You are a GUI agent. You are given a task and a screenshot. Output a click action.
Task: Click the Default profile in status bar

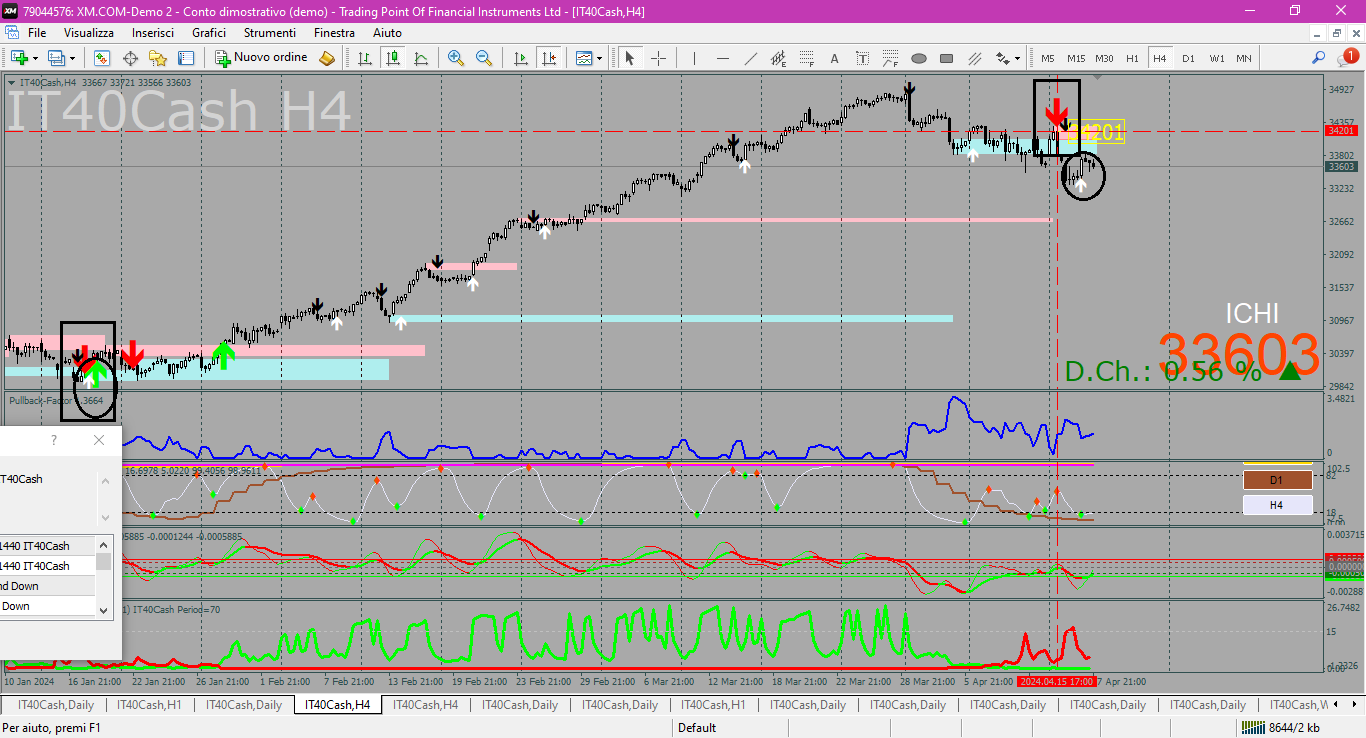click(x=697, y=728)
